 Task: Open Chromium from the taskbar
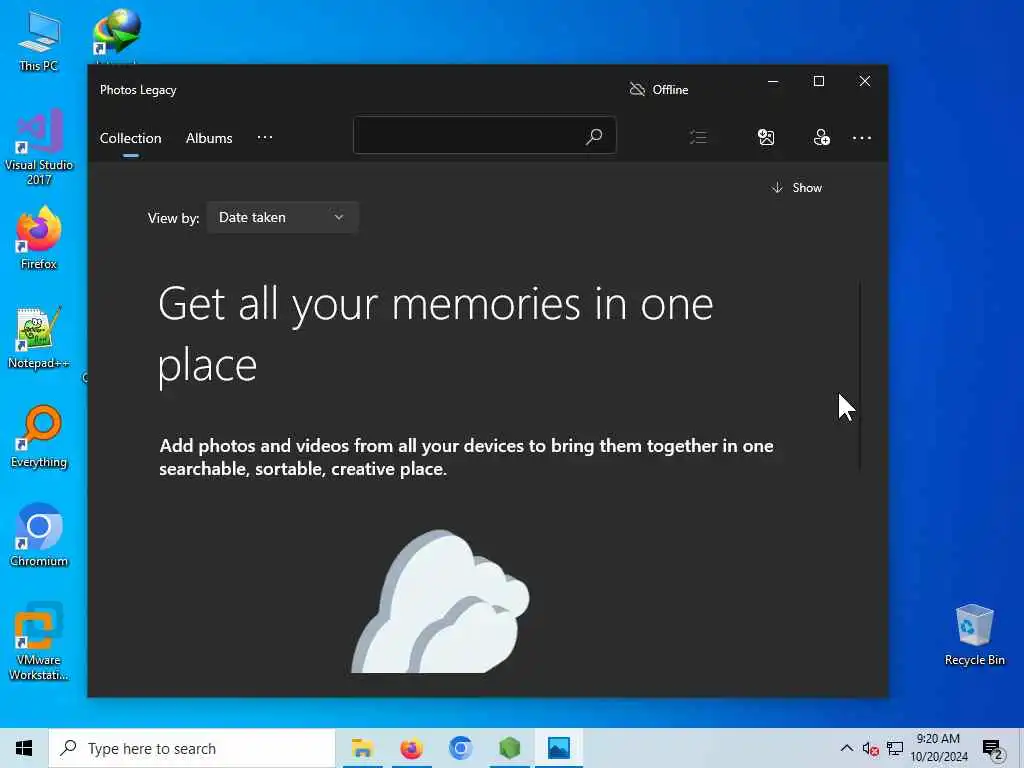(460, 748)
